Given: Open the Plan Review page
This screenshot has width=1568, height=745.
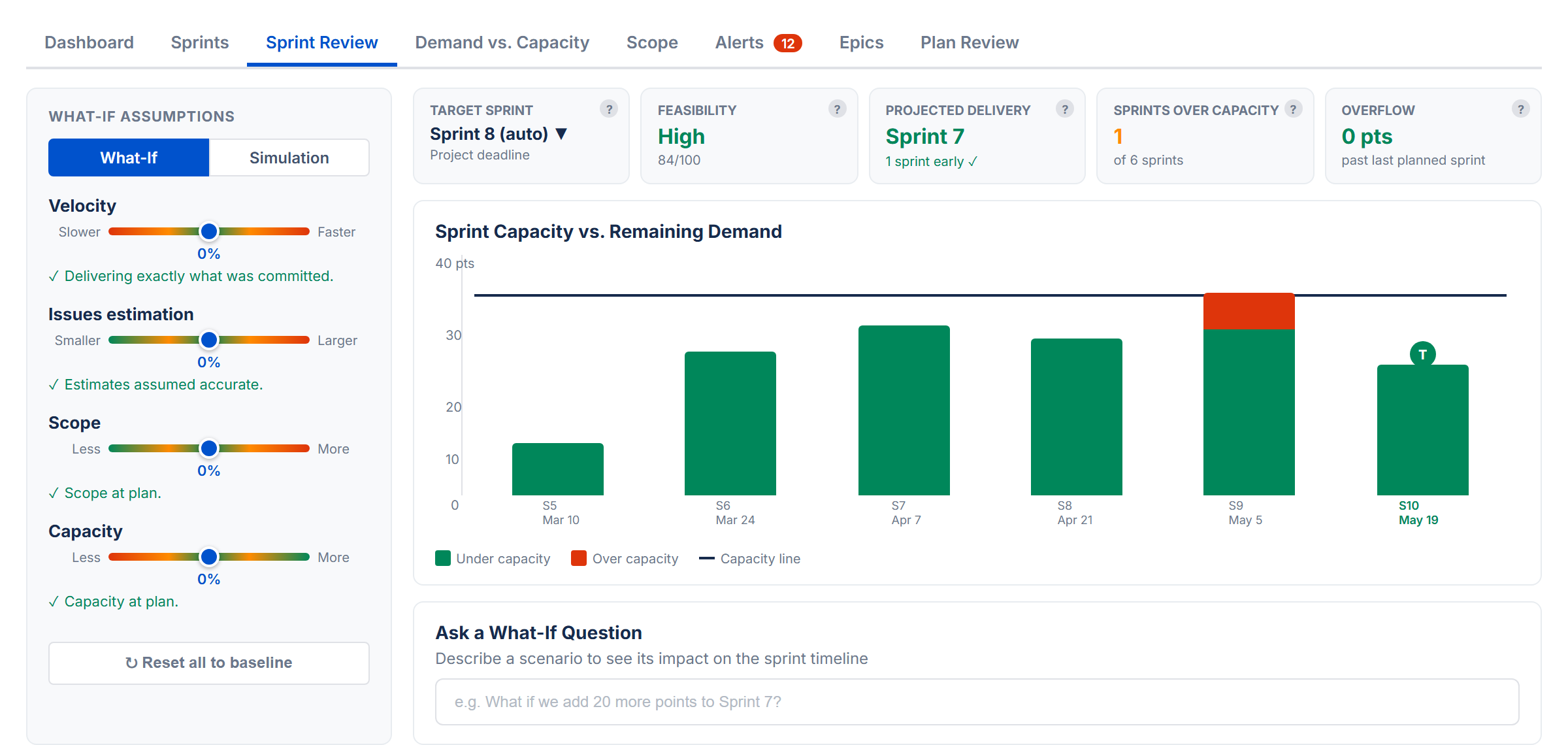Looking at the screenshot, I should coord(969,42).
